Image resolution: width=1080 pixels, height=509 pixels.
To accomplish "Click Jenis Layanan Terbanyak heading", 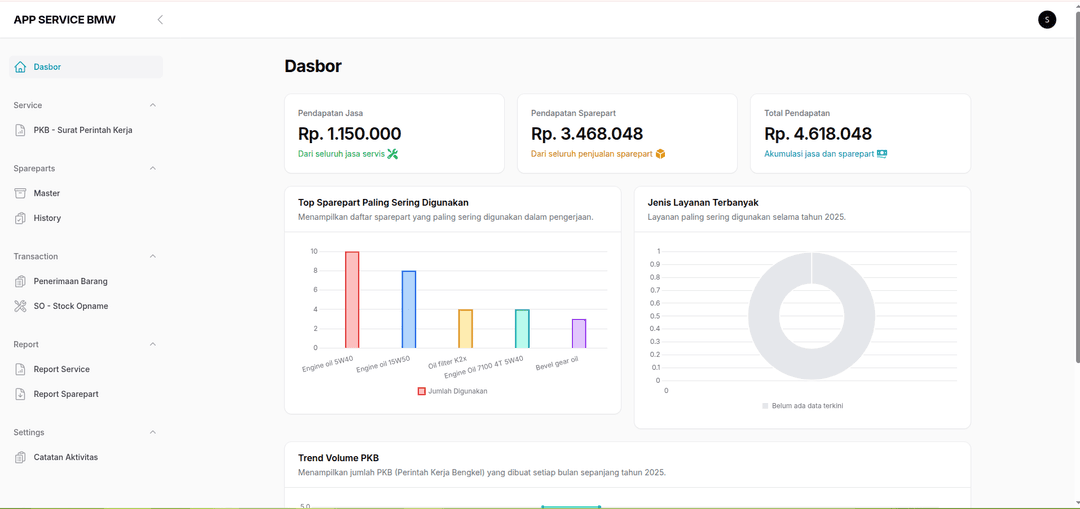I will point(703,202).
